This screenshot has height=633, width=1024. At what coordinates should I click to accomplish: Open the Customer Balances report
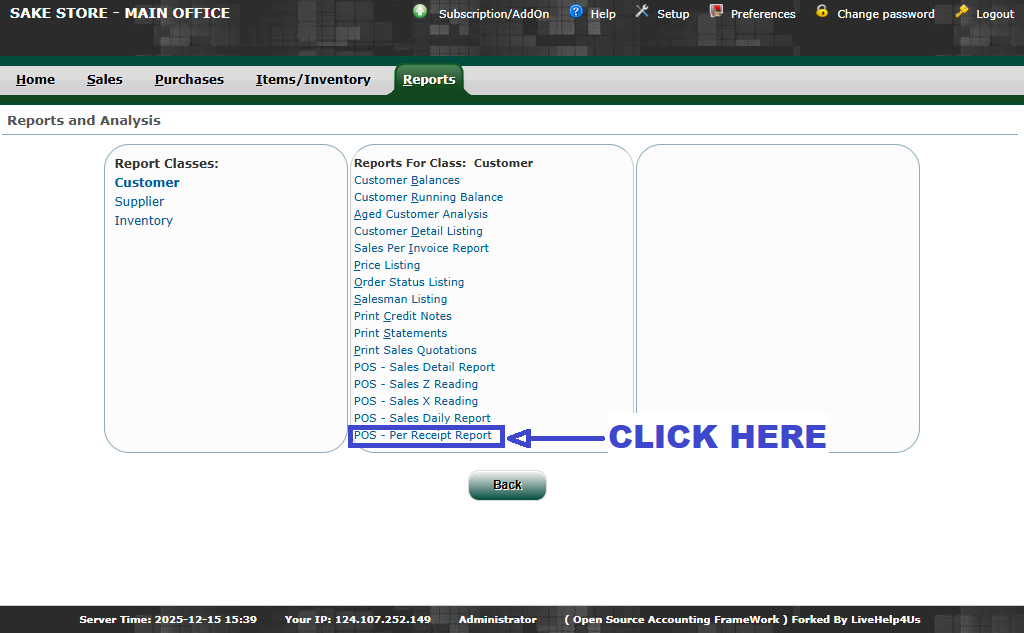(x=407, y=181)
